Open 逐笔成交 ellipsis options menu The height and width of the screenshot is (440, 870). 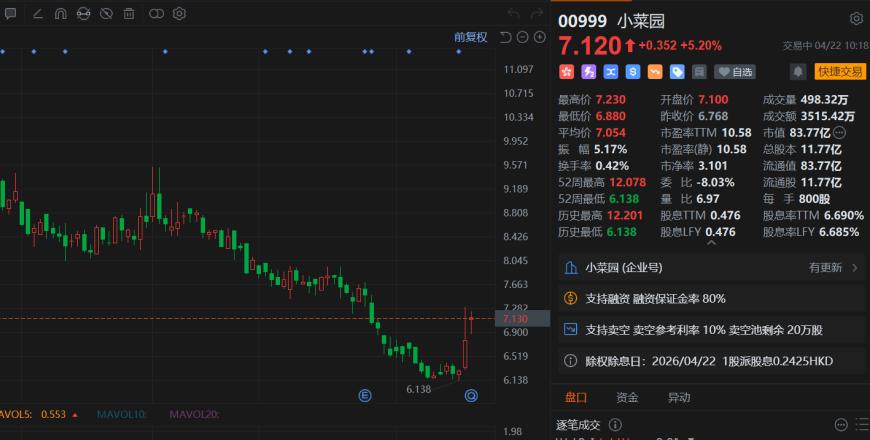[841, 425]
